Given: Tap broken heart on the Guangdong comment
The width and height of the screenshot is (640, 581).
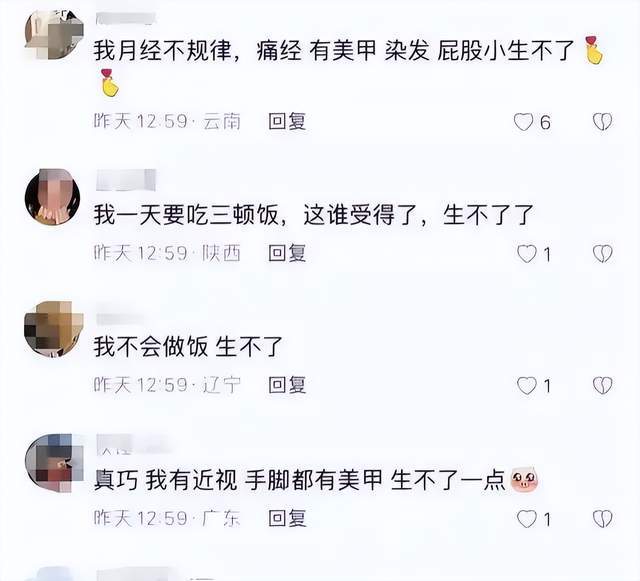Looking at the screenshot, I should point(602,519).
